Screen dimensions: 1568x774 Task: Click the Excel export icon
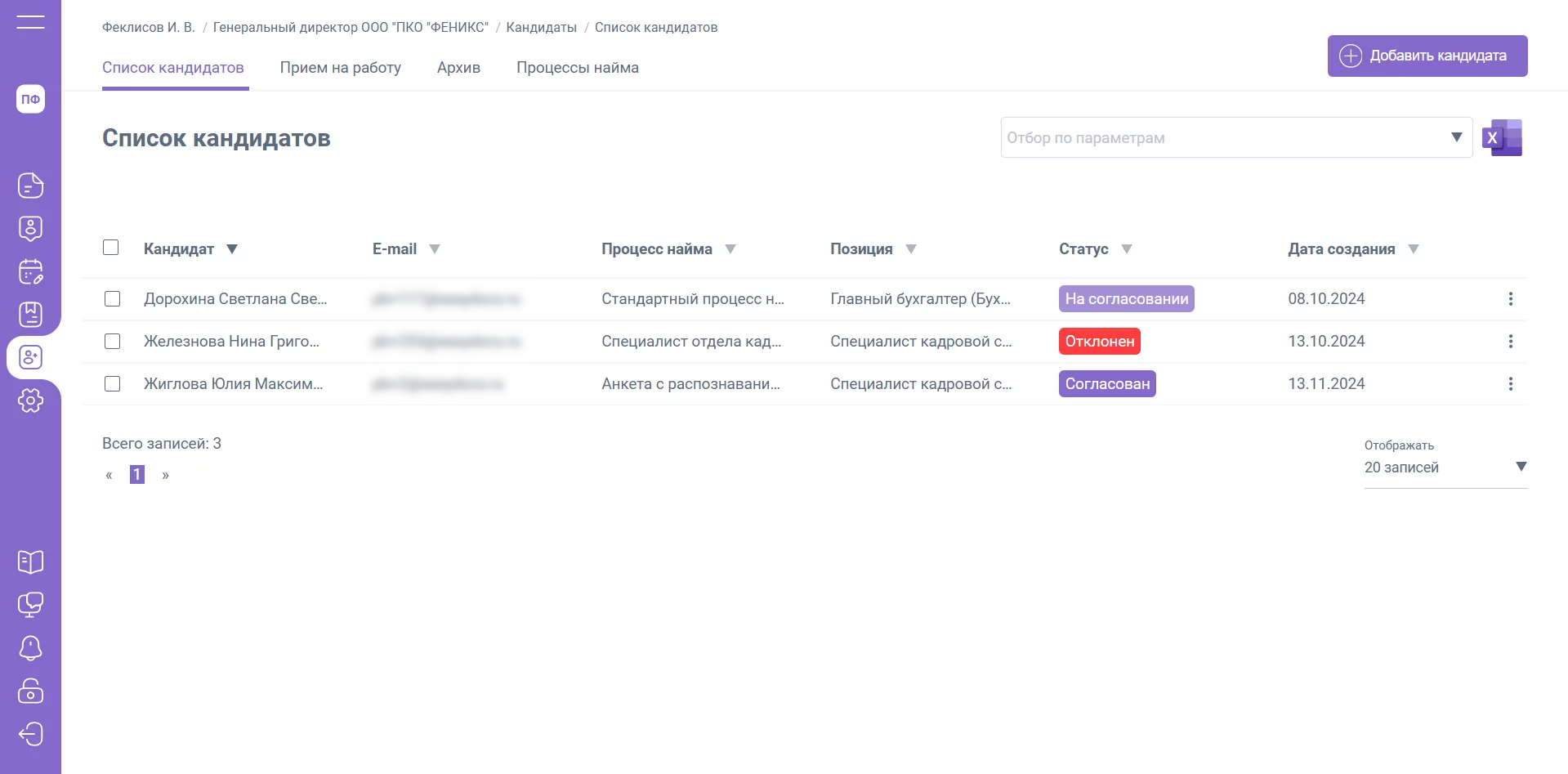(1502, 137)
